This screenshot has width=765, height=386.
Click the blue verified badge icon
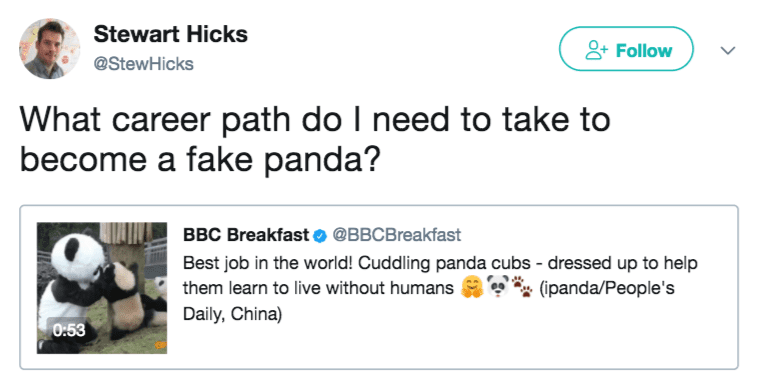[x=320, y=236]
